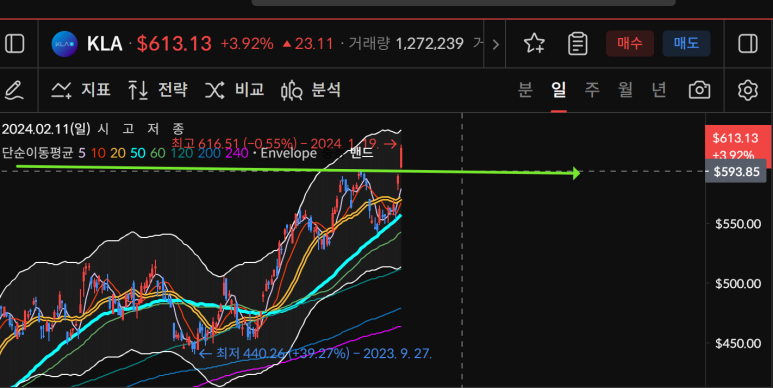Click the $593.85 crosshair price label
Screen dimensions: 773x388
736,172
